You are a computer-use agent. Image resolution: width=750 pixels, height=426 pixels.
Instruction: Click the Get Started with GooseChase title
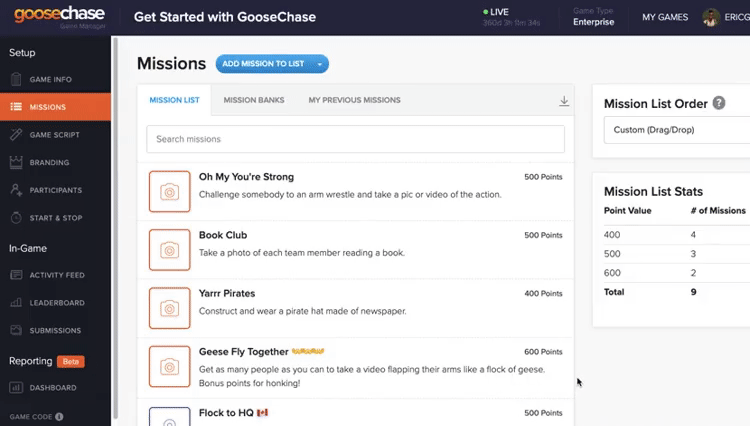click(x=225, y=17)
